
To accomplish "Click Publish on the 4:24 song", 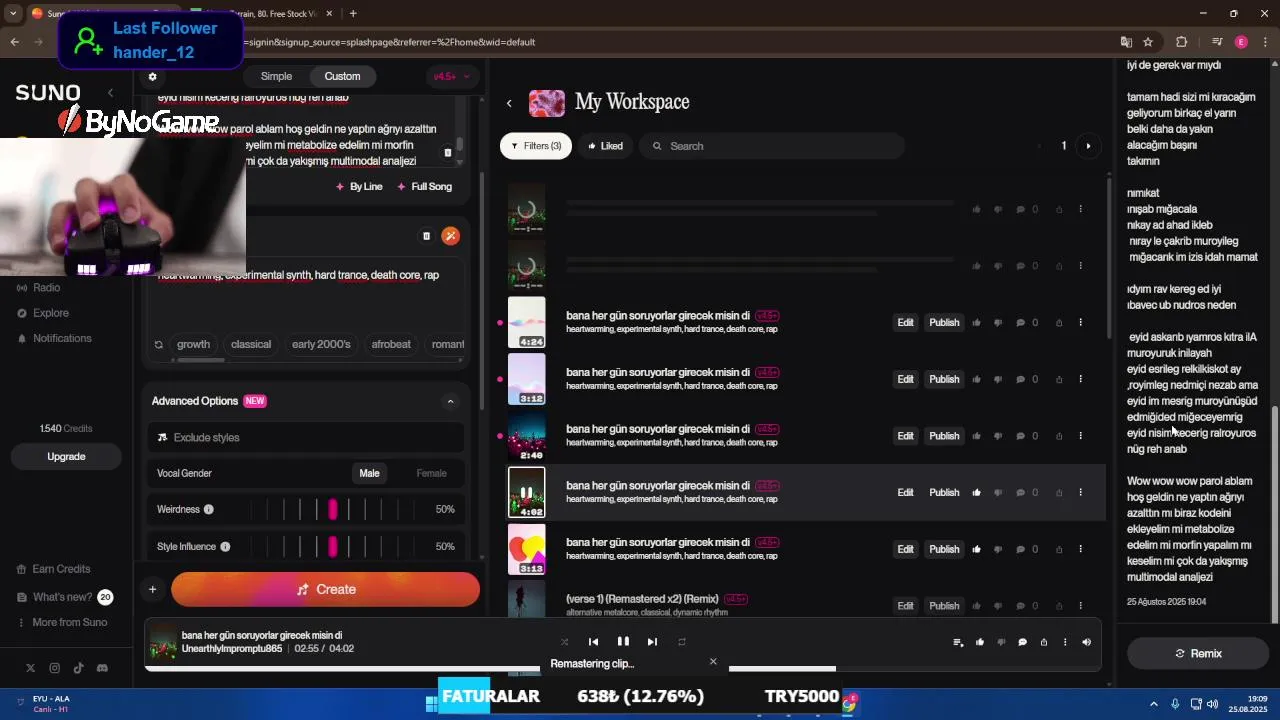I will tap(944, 322).
